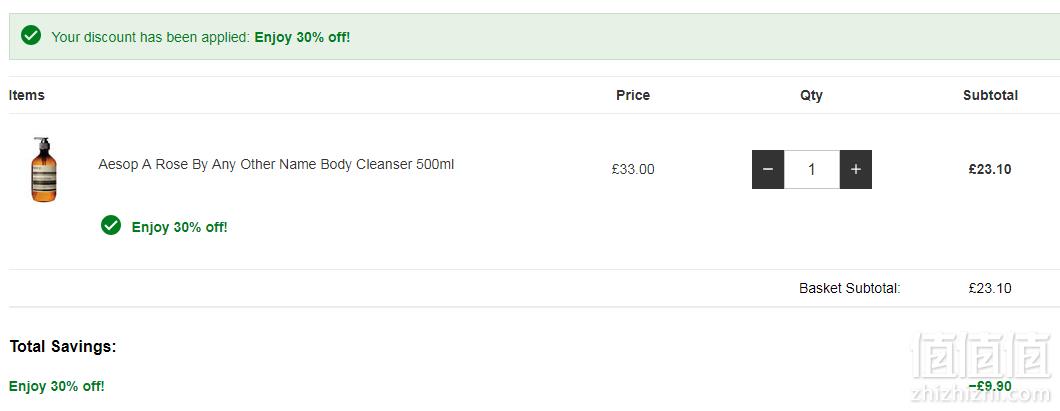The width and height of the screenshot is (1060, 411).
Task: Click the −£9.90 savings amount
Action: (x=990, y=386)
